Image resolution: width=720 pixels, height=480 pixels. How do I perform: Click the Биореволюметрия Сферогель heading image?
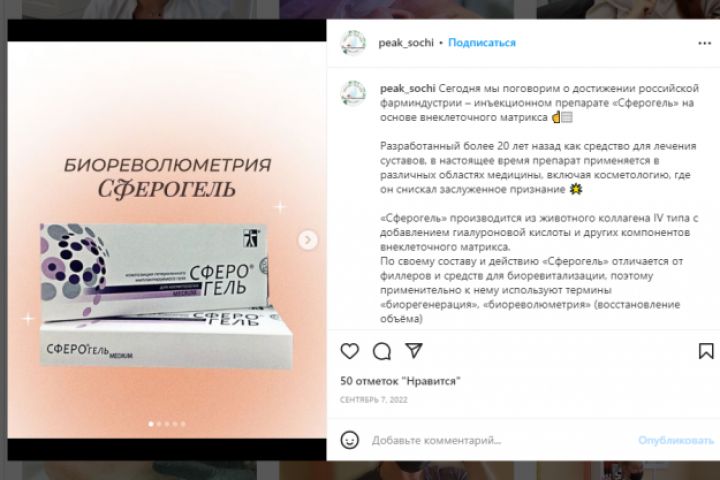tap(167, 178)
